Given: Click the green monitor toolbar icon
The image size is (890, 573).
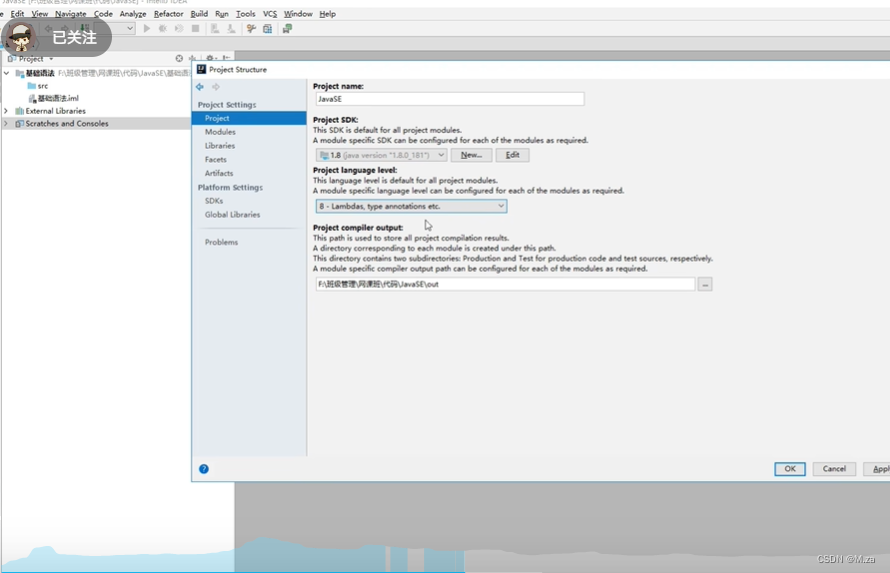Looking at the screenshot, I should tap(287, 28).
